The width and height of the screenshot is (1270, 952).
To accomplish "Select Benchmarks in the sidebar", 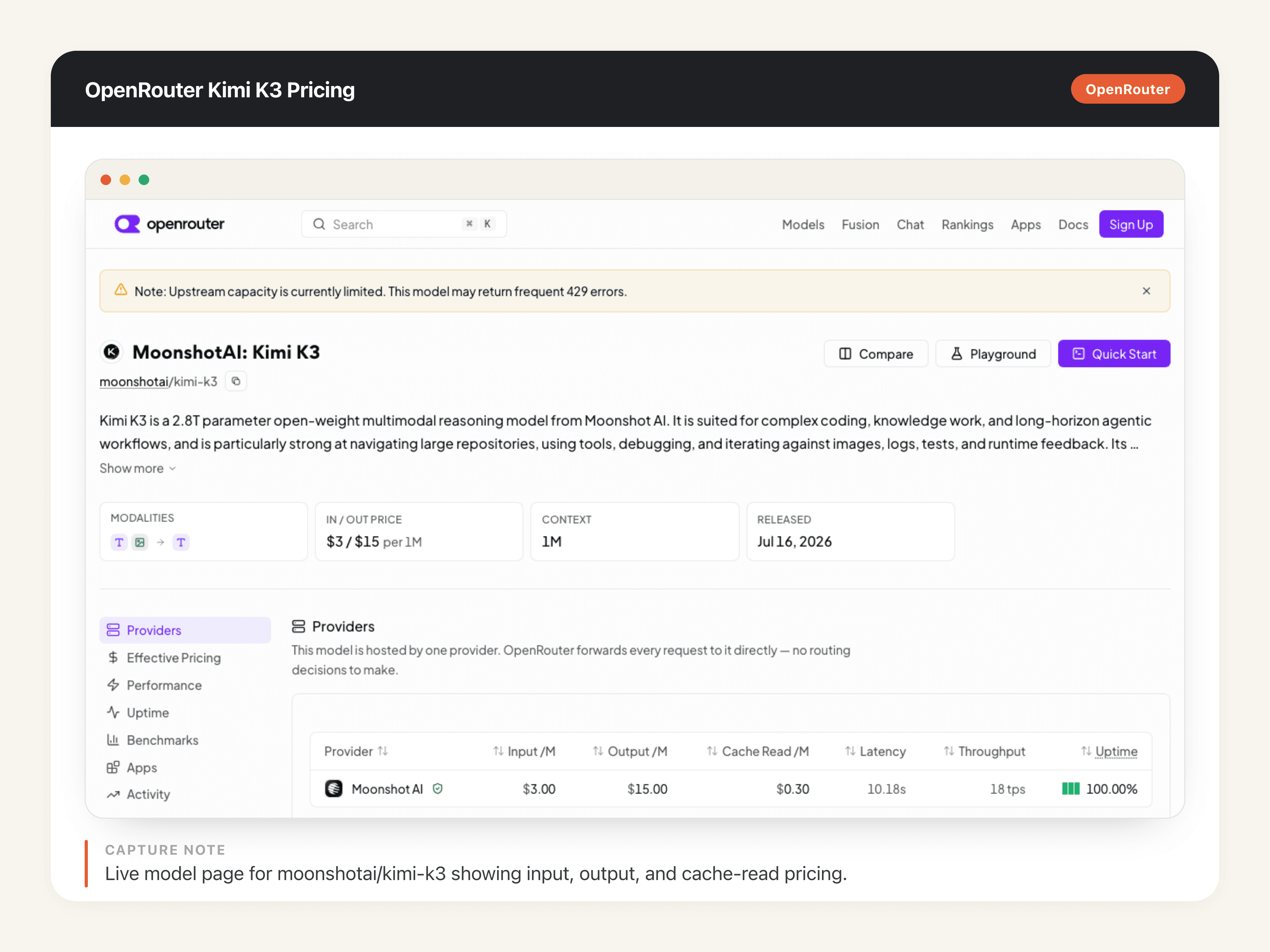I will click(x=185, y=740).
